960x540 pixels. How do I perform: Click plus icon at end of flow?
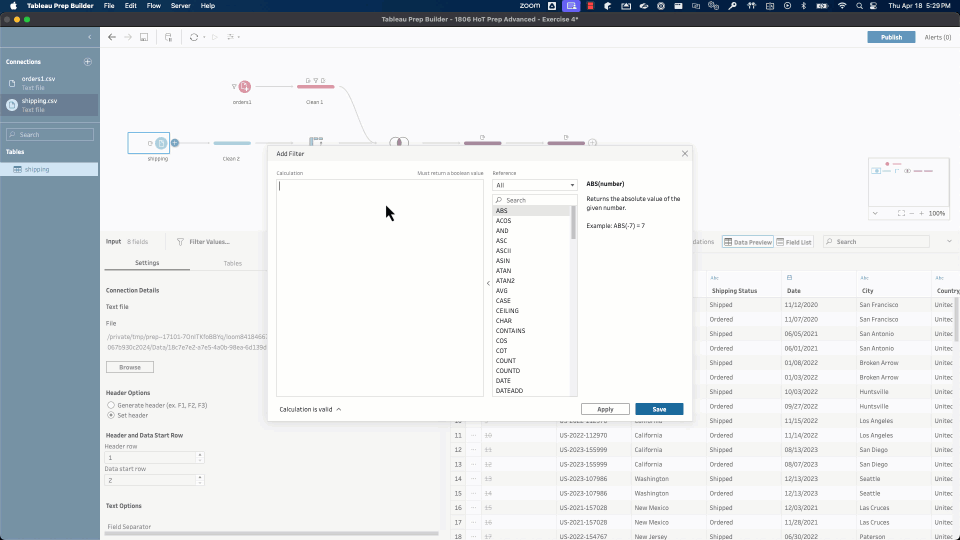pyautogui.click(x=592, y=143)
